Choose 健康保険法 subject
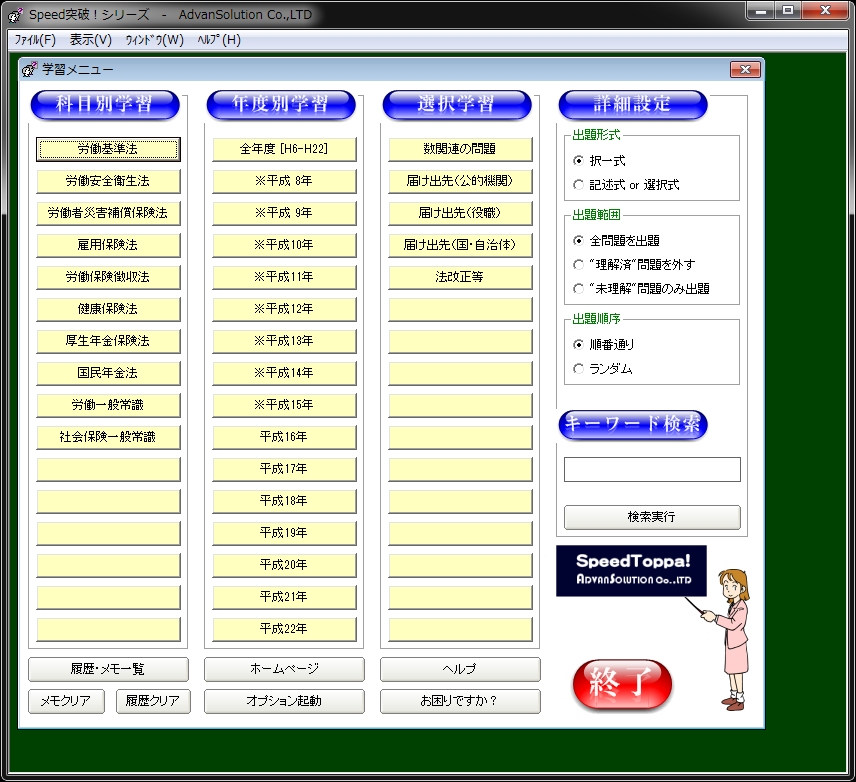Image resolution: width=856 pixels, height=782 pixels. 108,309
